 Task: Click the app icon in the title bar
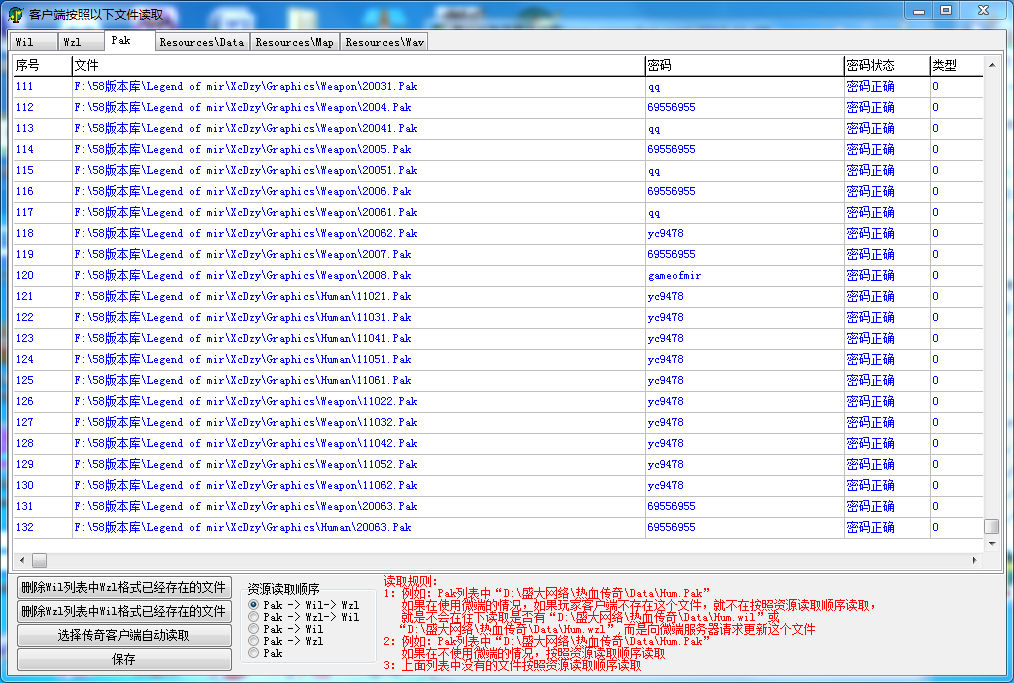16,14
